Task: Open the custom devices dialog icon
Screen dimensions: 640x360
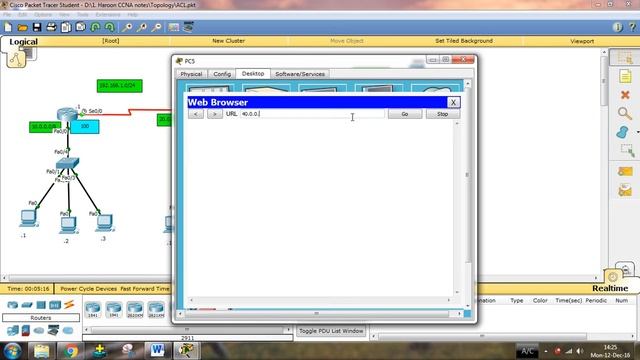Action: pos(188,27)
